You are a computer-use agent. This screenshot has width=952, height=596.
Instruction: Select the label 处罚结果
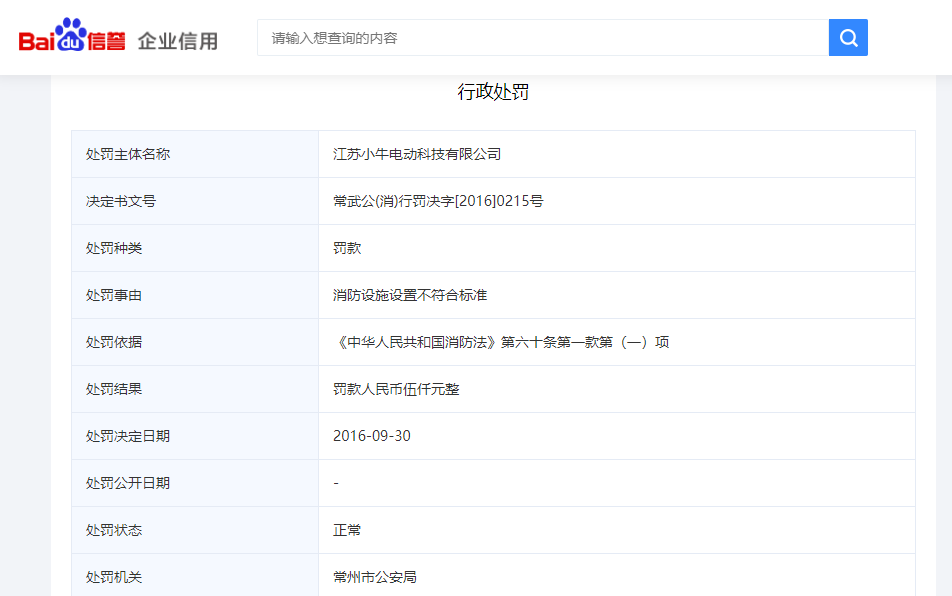coord(114,389)
